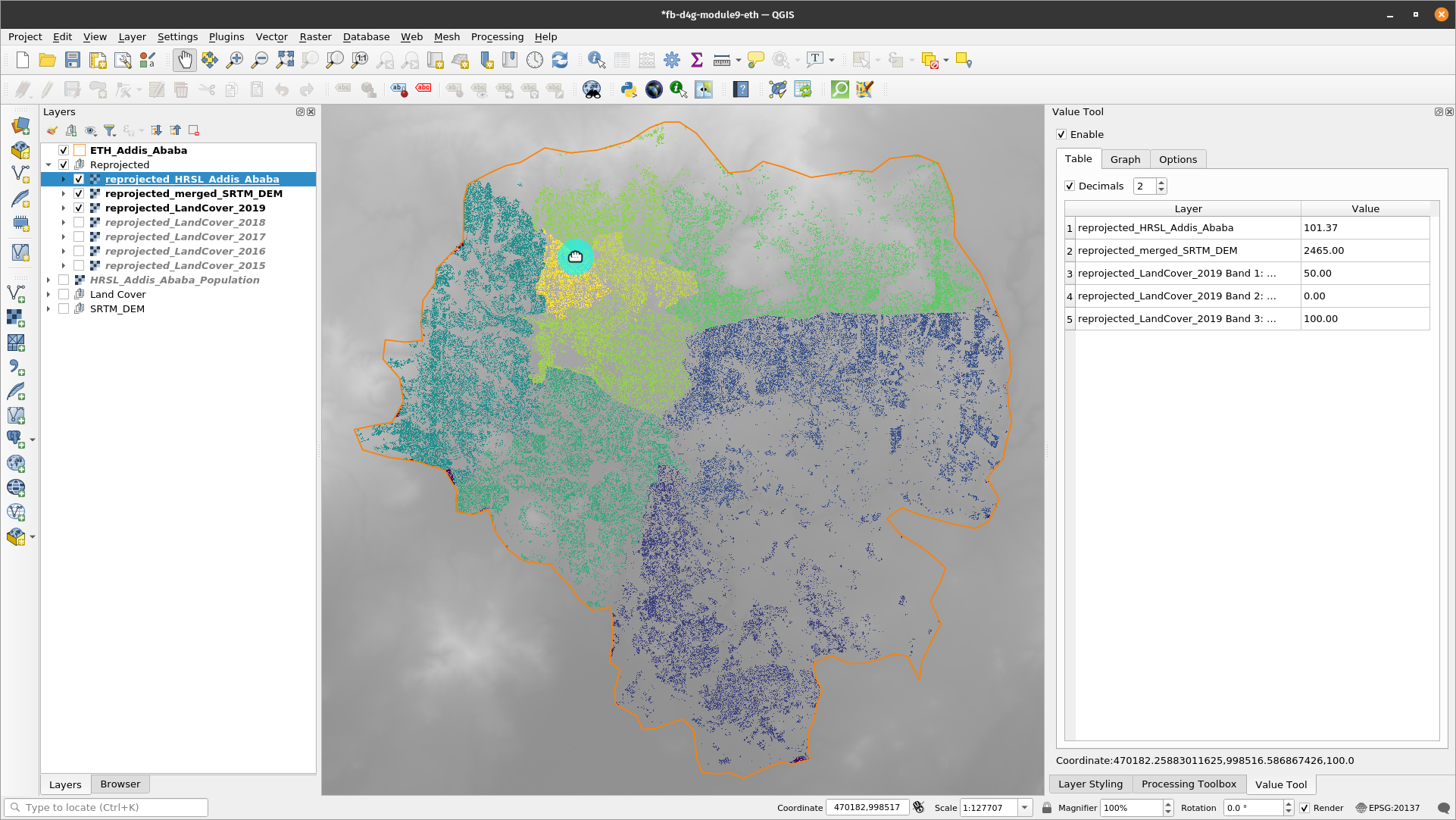Show the HRSL_Addis_Ababa_Population layer
The width and height of the screenshot is (1456, 820).
point(64,280)
